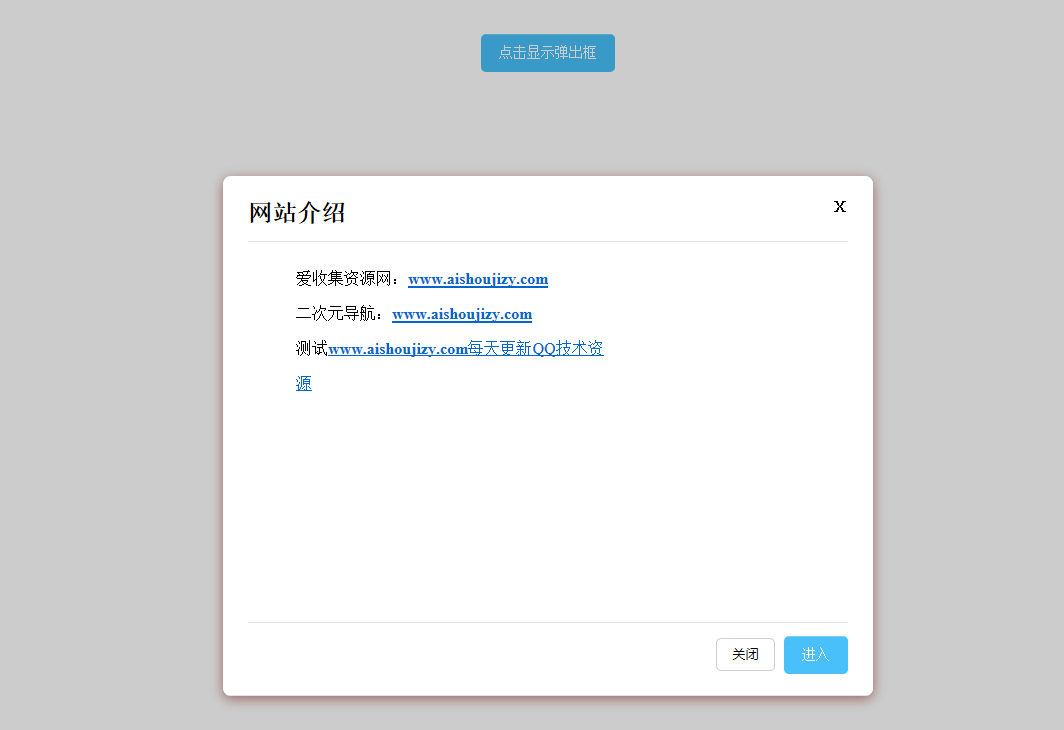Click the first www.aishoujizy.com link
The height and width of the screenshot is (730, 1064).
478,279
